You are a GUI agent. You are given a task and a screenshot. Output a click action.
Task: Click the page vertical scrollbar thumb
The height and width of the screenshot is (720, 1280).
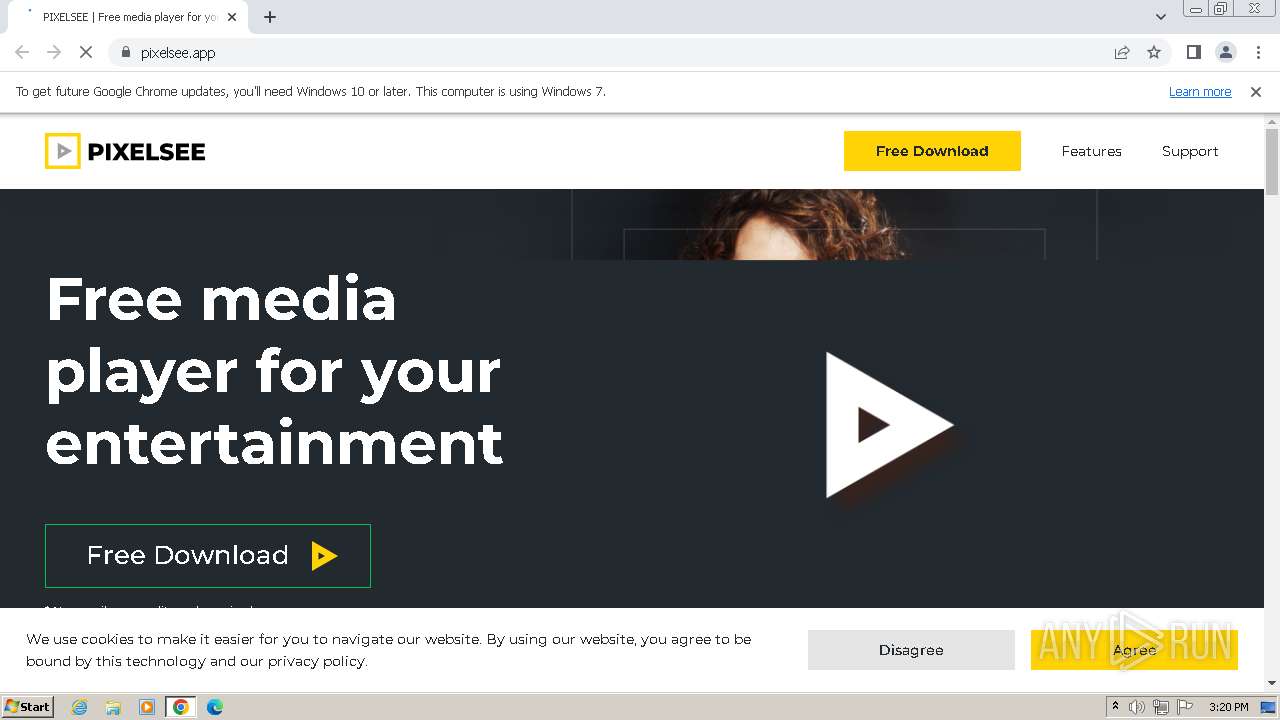point(1272,162)
